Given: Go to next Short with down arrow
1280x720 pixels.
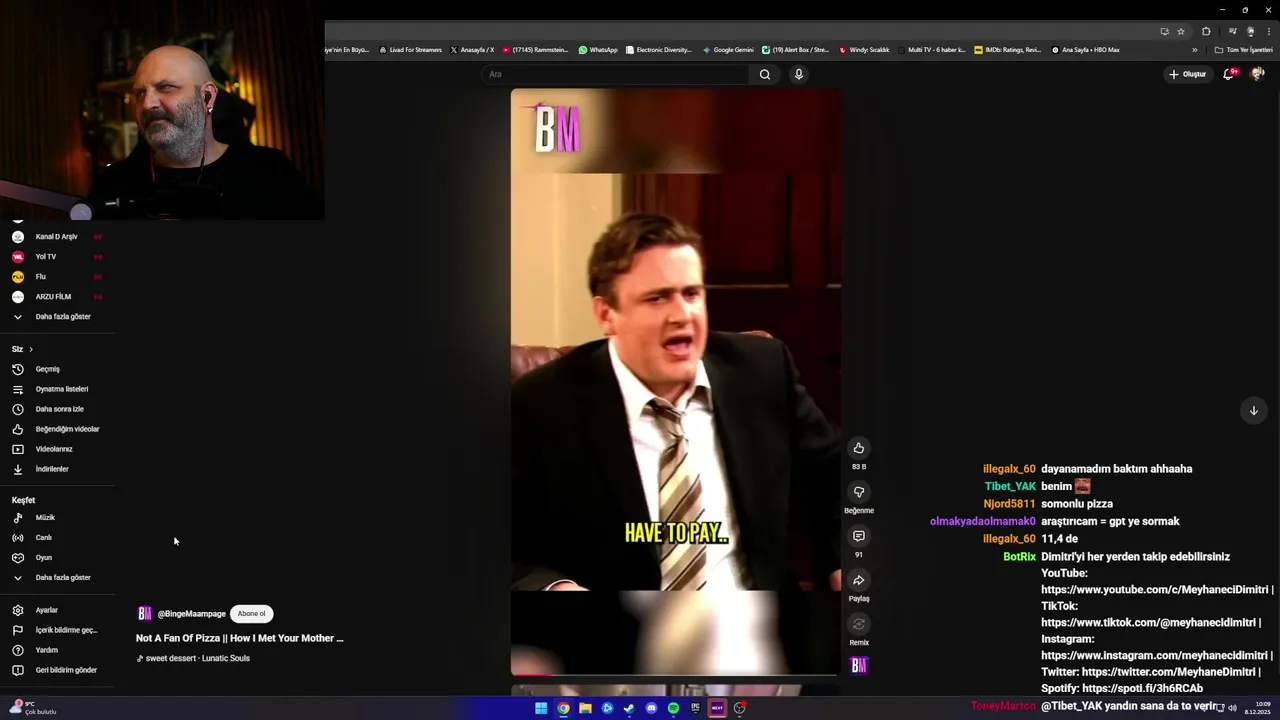Looking at the screenshot, I should click(1253, 411).
